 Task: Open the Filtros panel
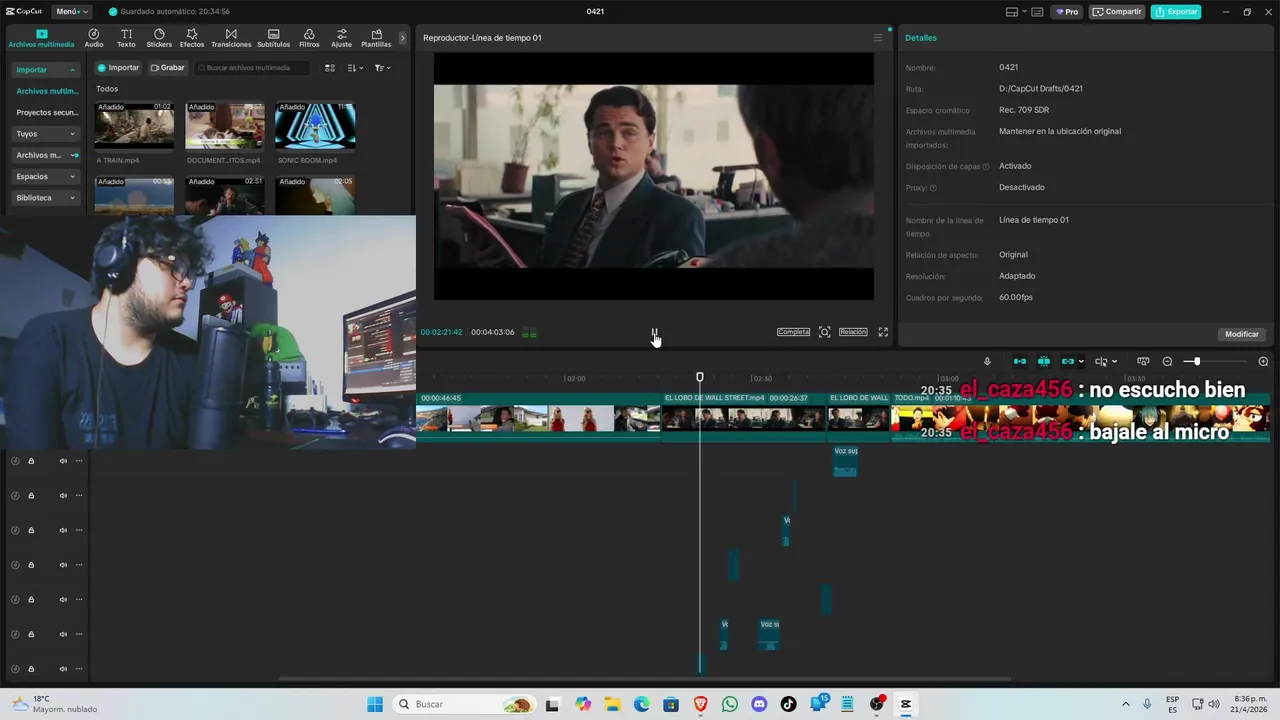[x=309, y=38]
